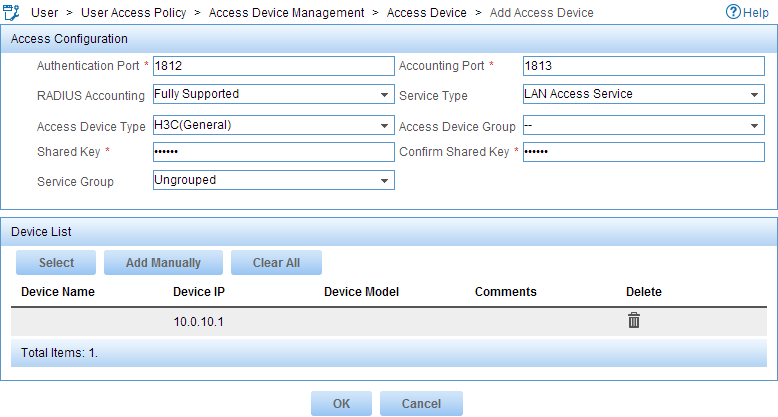Expand the Service Group dropdown
This screenshot has height=417, width=778.
pos(273,180)
